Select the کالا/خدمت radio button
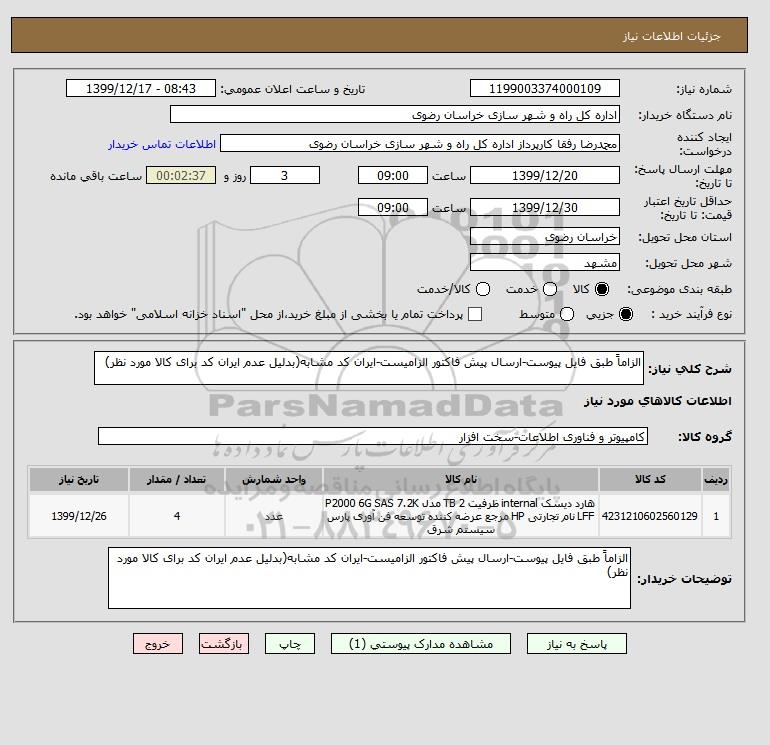The image size is (770, 745). click(483, 289)
